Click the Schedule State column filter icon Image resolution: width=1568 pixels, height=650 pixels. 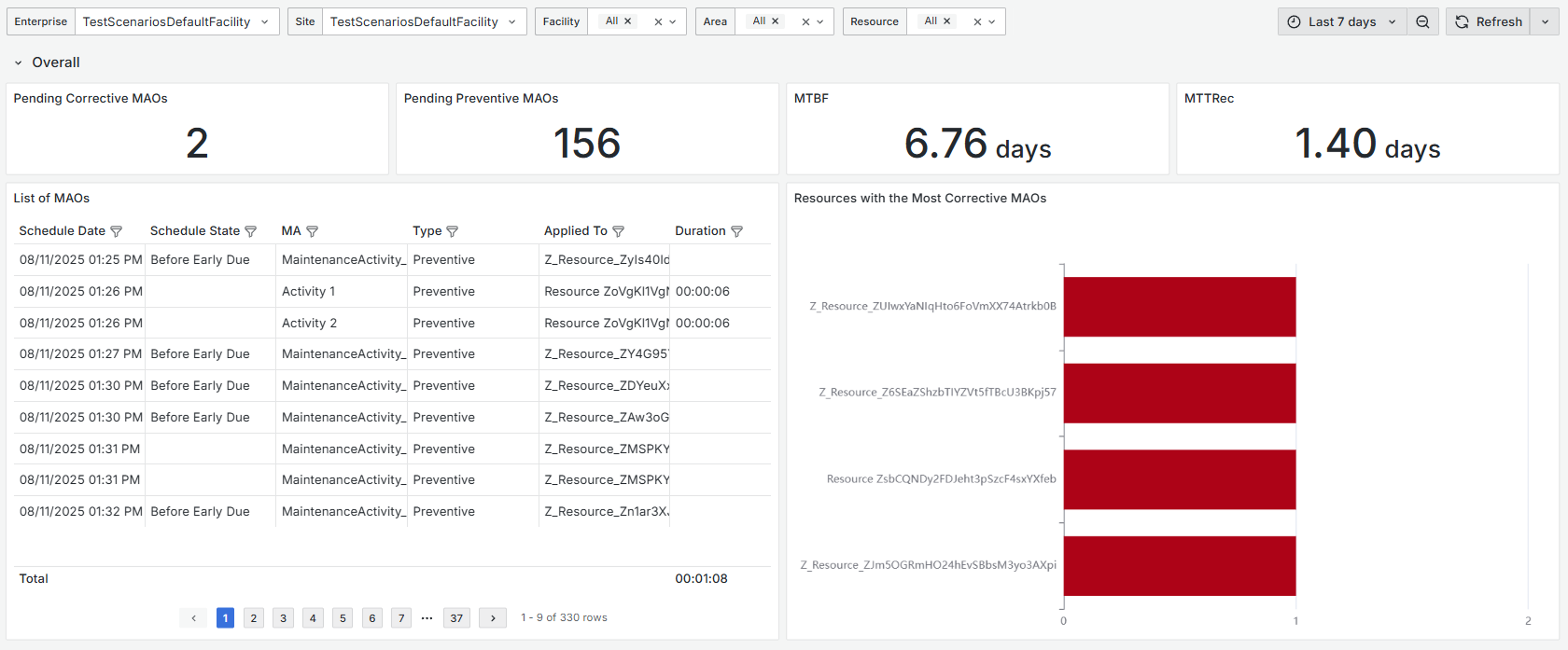coord(250,231)
